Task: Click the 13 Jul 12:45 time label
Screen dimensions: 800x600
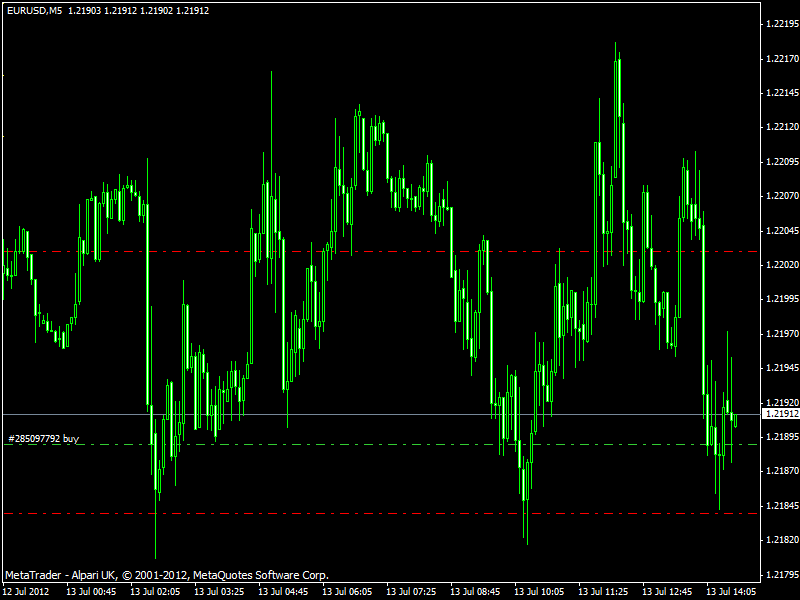Action: (667, 592)
